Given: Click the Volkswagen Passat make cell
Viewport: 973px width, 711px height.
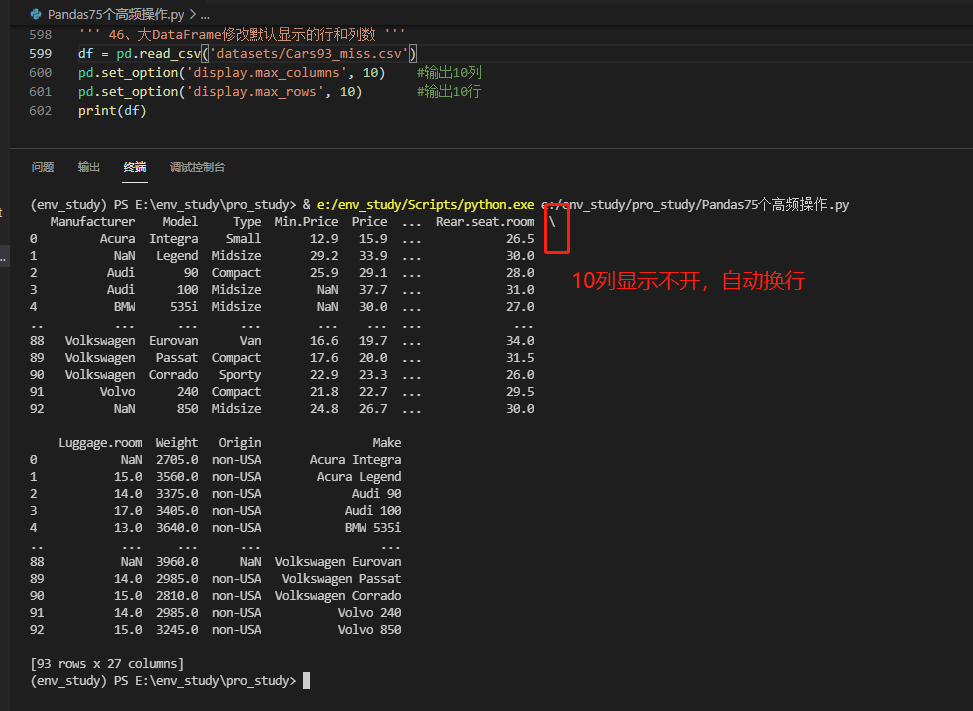Looking at the screenshot, I should point(341,579).
